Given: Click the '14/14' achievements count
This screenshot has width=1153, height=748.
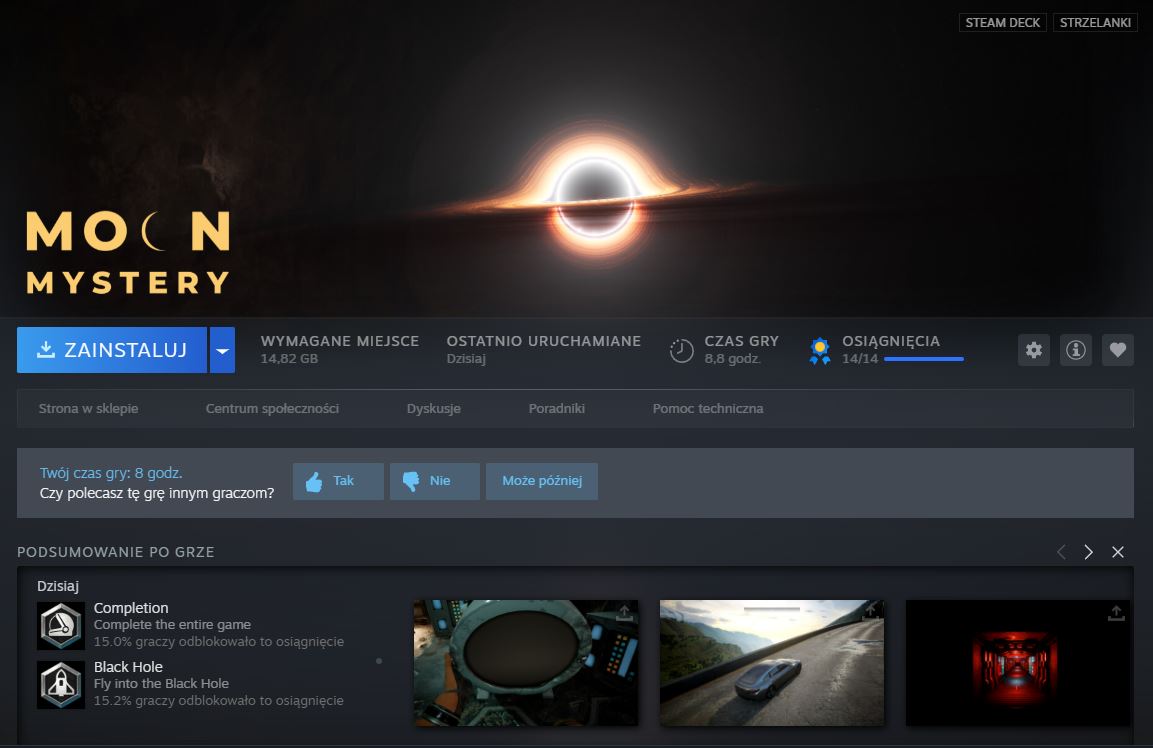Looking at the screenshot, I should (860, 359).
